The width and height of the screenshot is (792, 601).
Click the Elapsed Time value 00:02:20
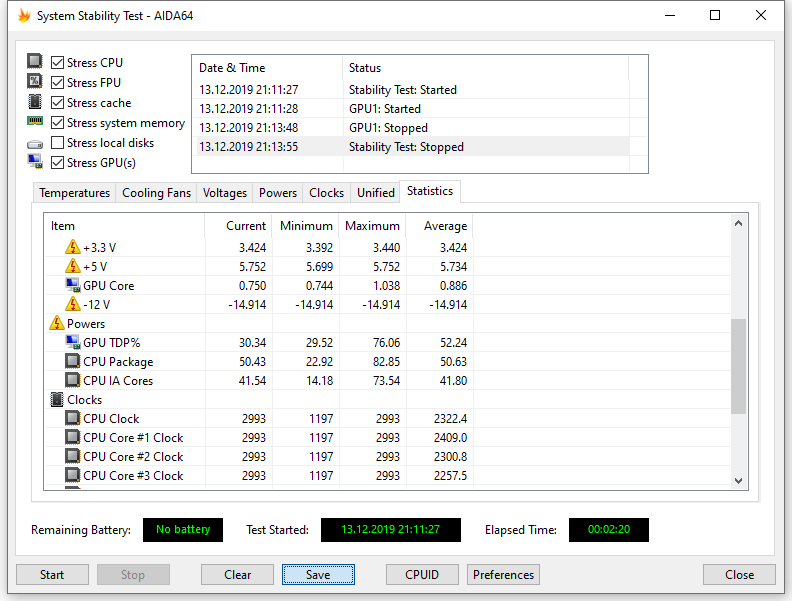[609, 529]
